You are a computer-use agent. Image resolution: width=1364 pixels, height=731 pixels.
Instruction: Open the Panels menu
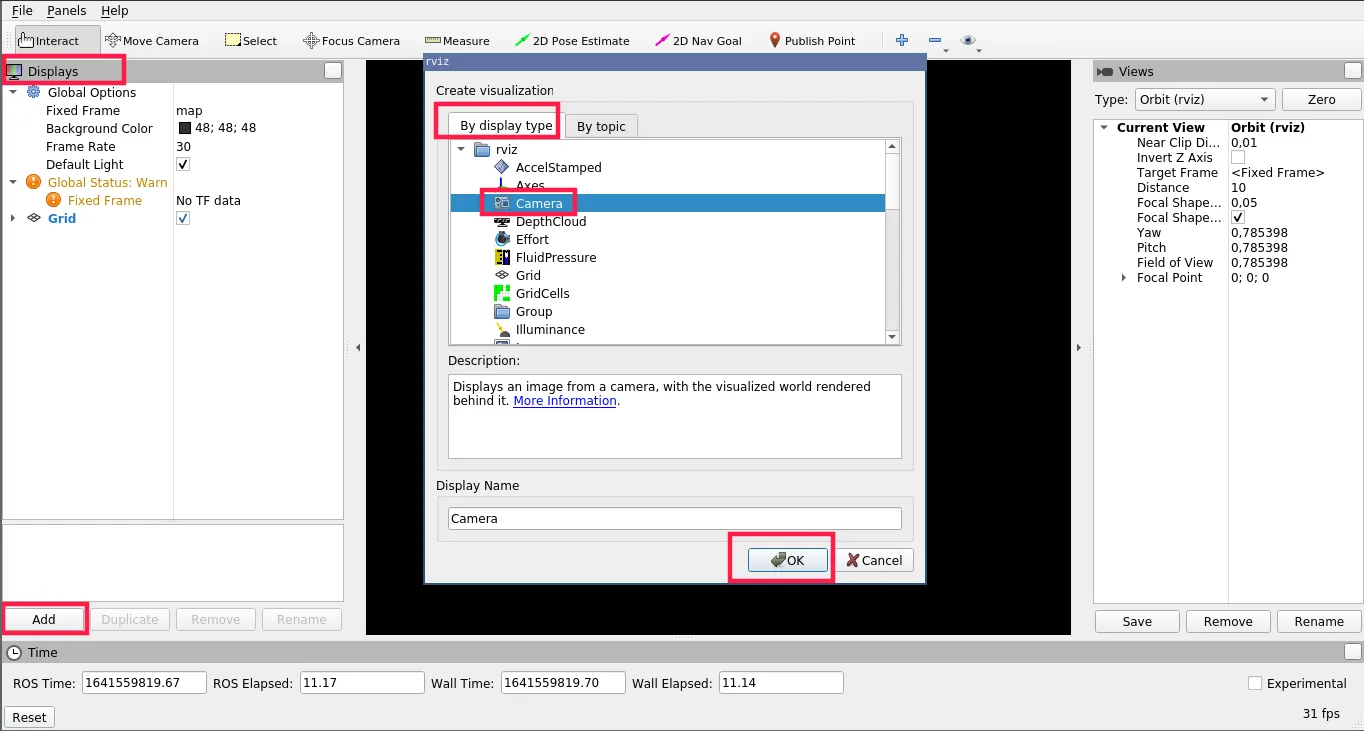pyautogui.click(x=67, y=11)
